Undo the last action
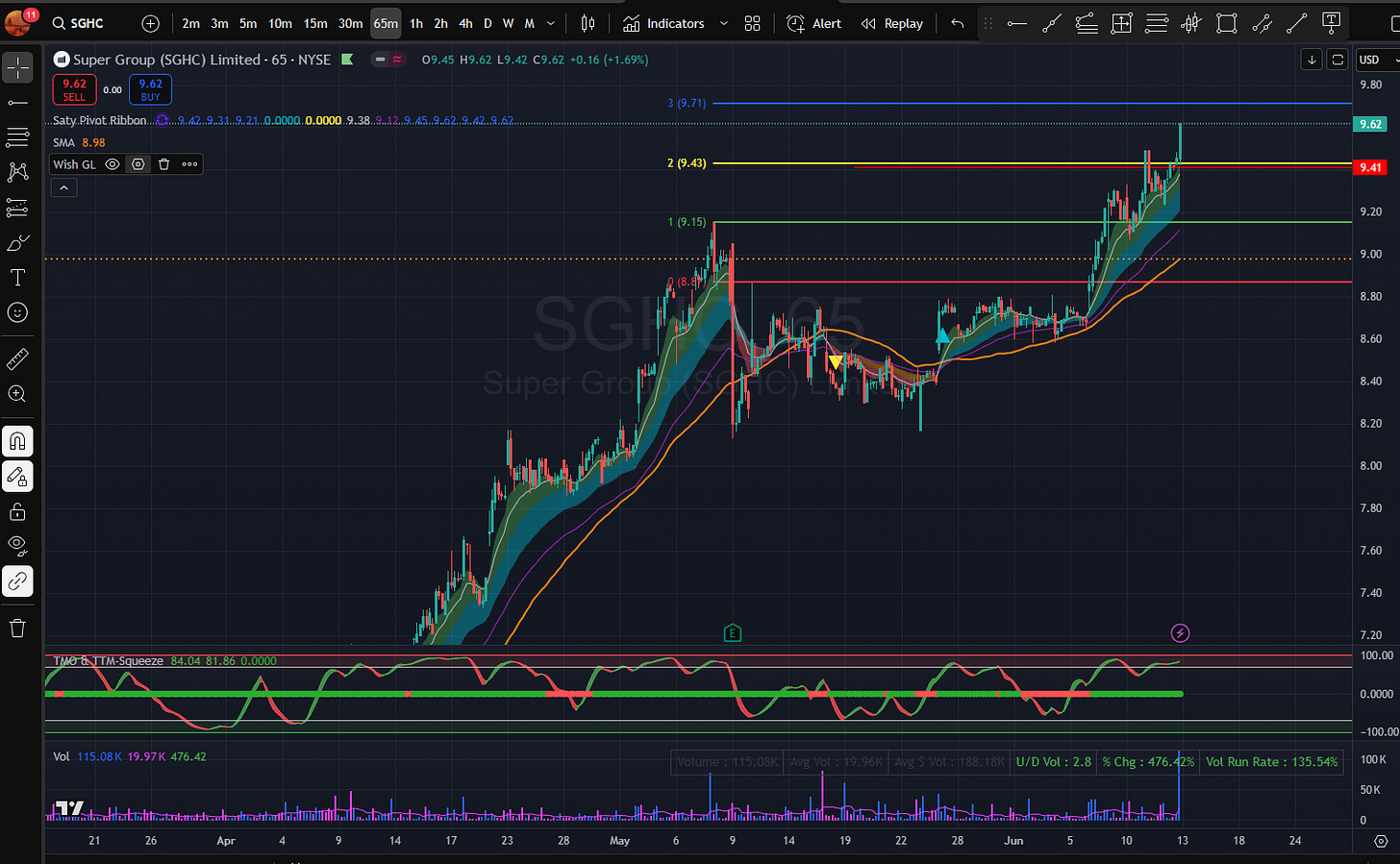This screenshot has height=864, width=1400. [x=957, y=23]
